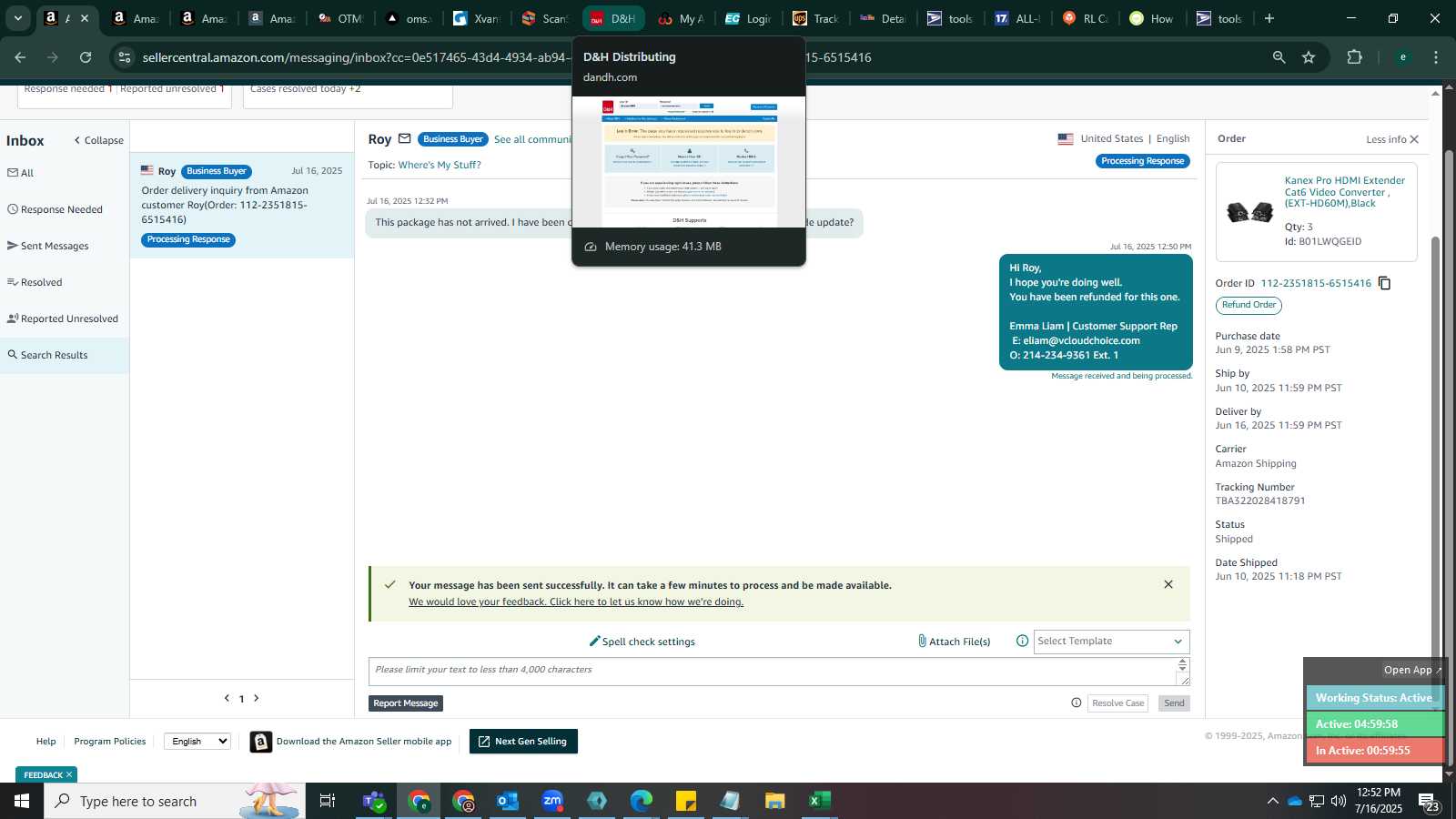Switch to the D&H browser tab
Image resolution: width=1456 pixels, height=819 pixels.
614,18
